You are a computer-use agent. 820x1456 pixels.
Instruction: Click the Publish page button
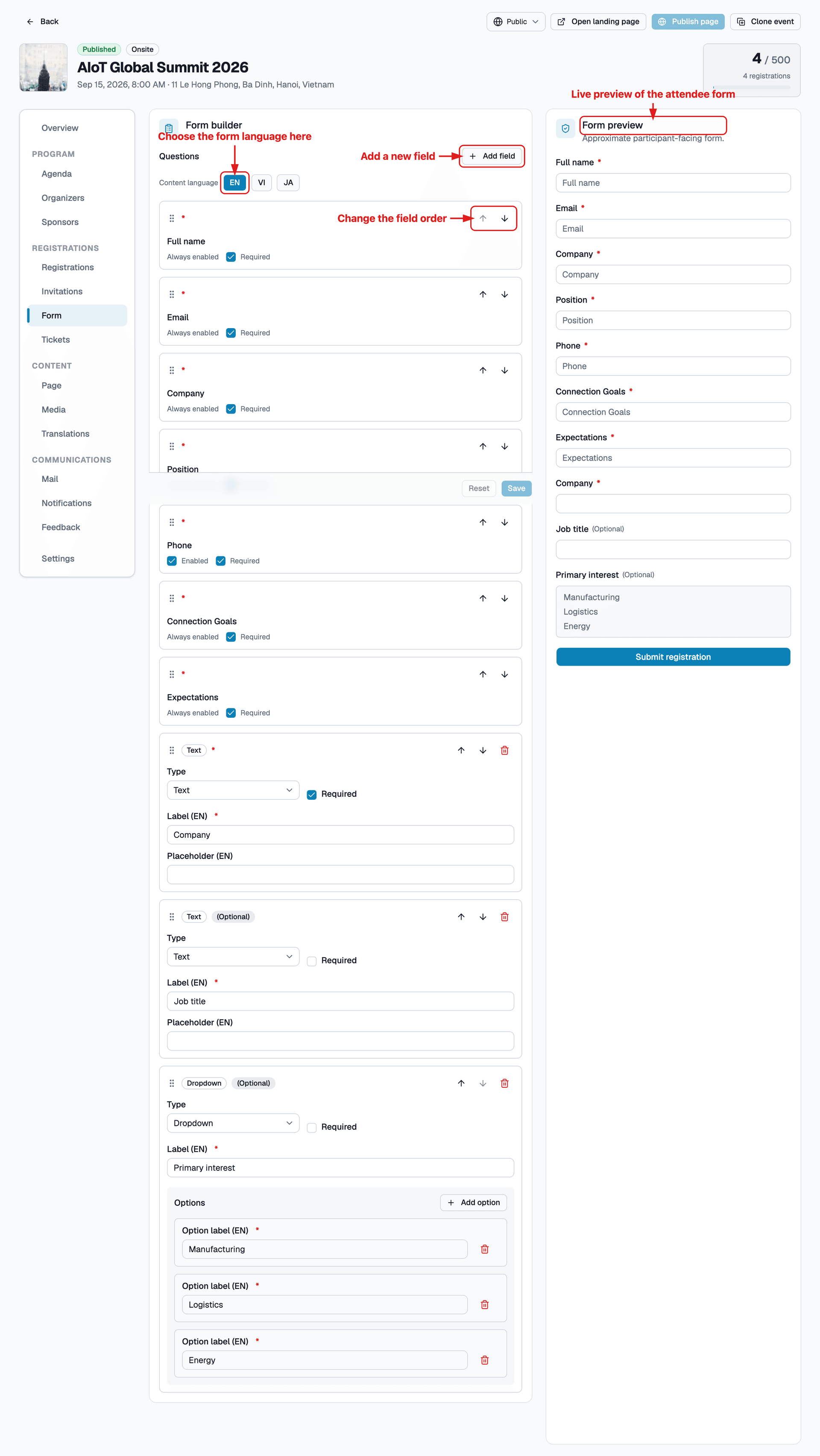(x=688, y=21)
